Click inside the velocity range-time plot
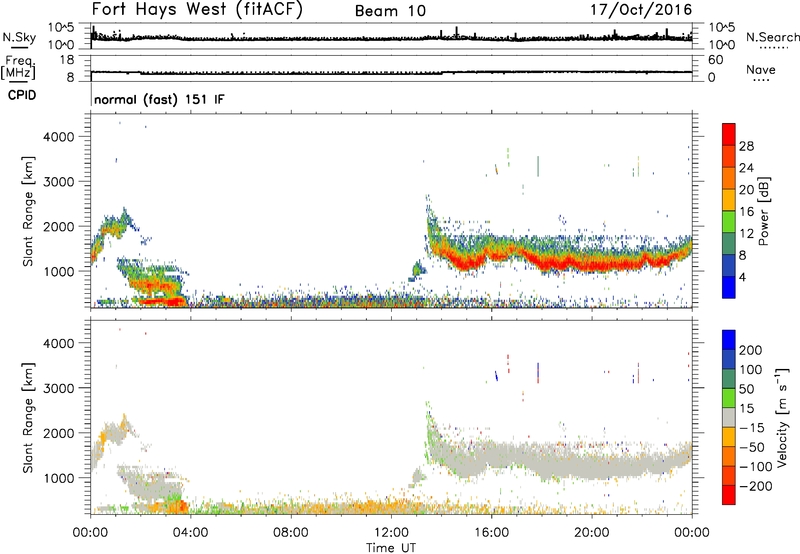This screenshot has height=554, width=800. pyautogui.click(x=391, y=417)
